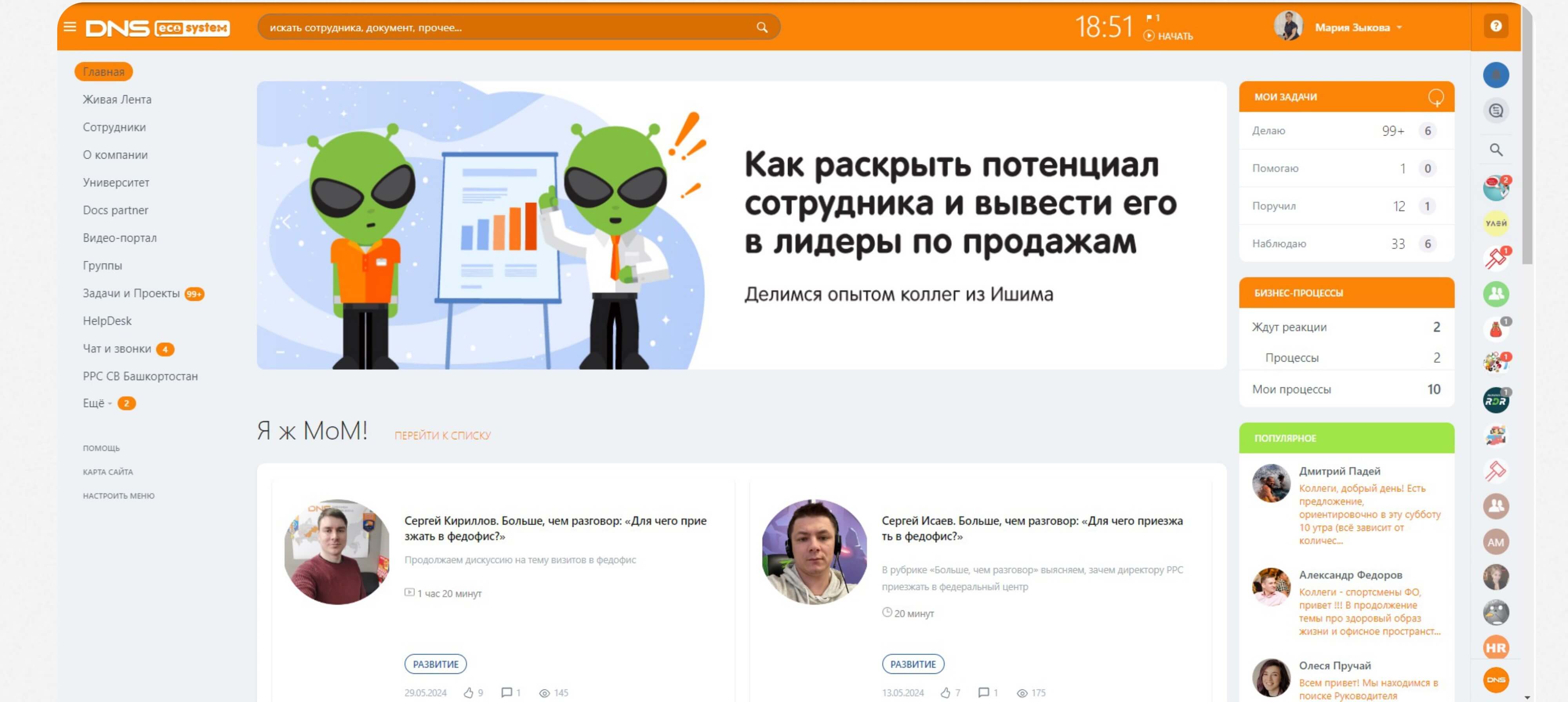Viewport: 1568px width, 702px height.
Task: Open Видео-портал in the left menu
Action: click(120, 238)
